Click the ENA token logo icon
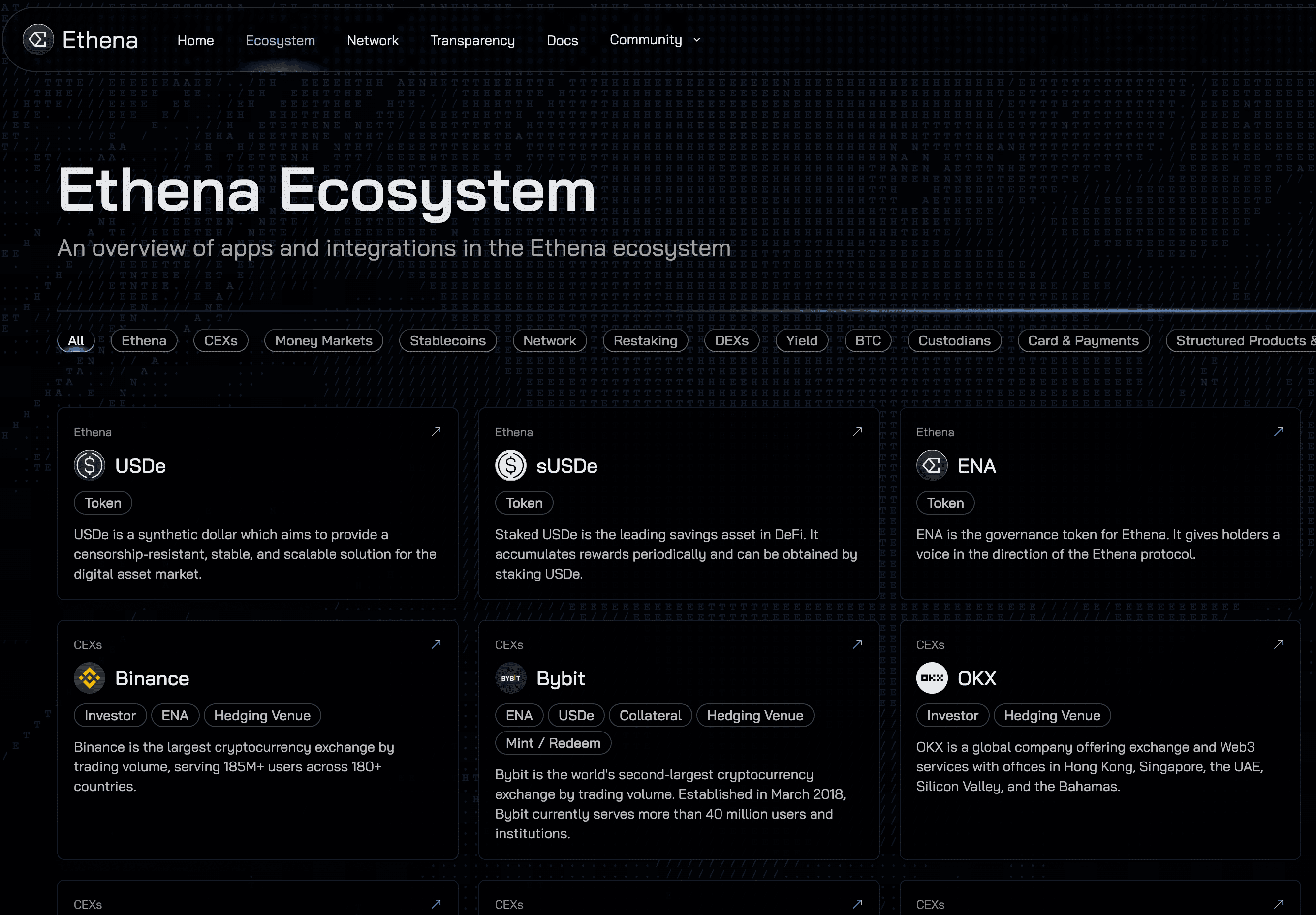 coord(932,465)
